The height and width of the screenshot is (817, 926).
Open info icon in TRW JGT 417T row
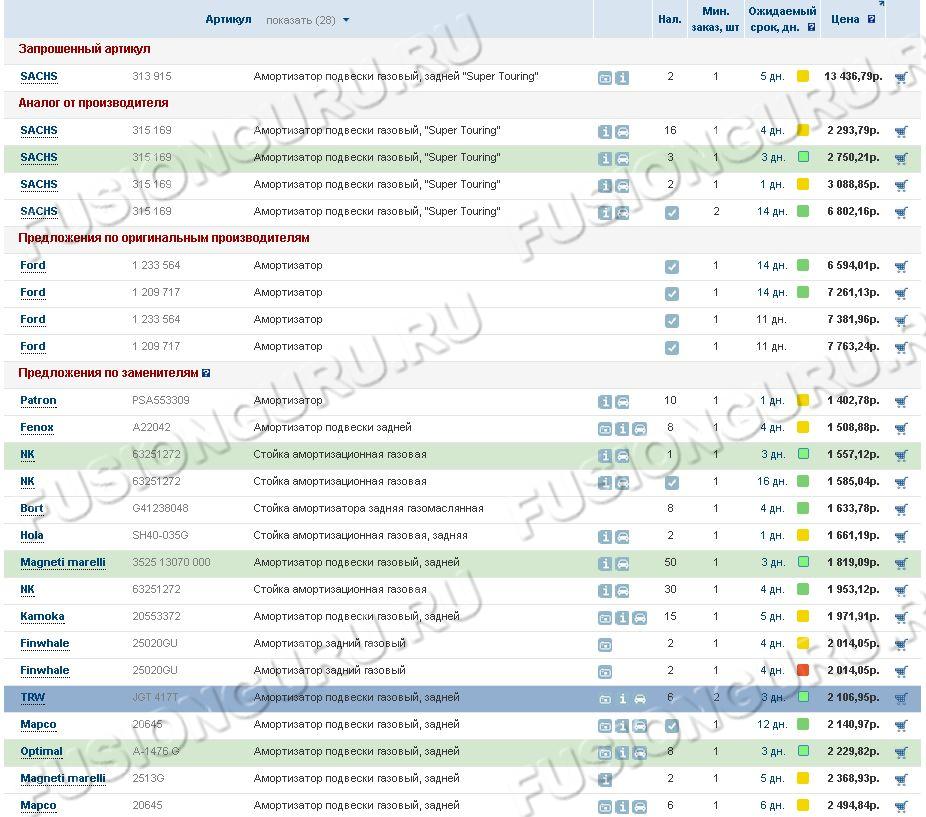point(622,699)
